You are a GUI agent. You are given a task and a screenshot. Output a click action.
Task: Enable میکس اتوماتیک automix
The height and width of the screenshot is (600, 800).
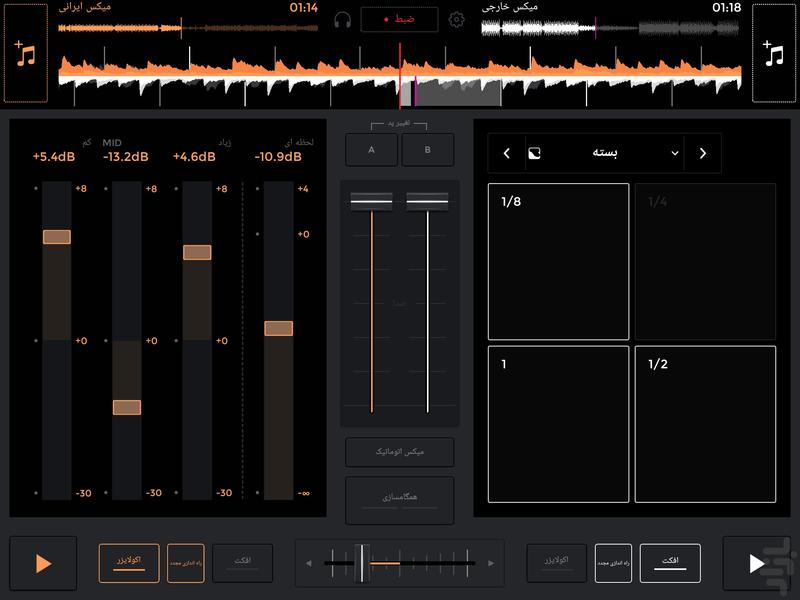(399, 452)
